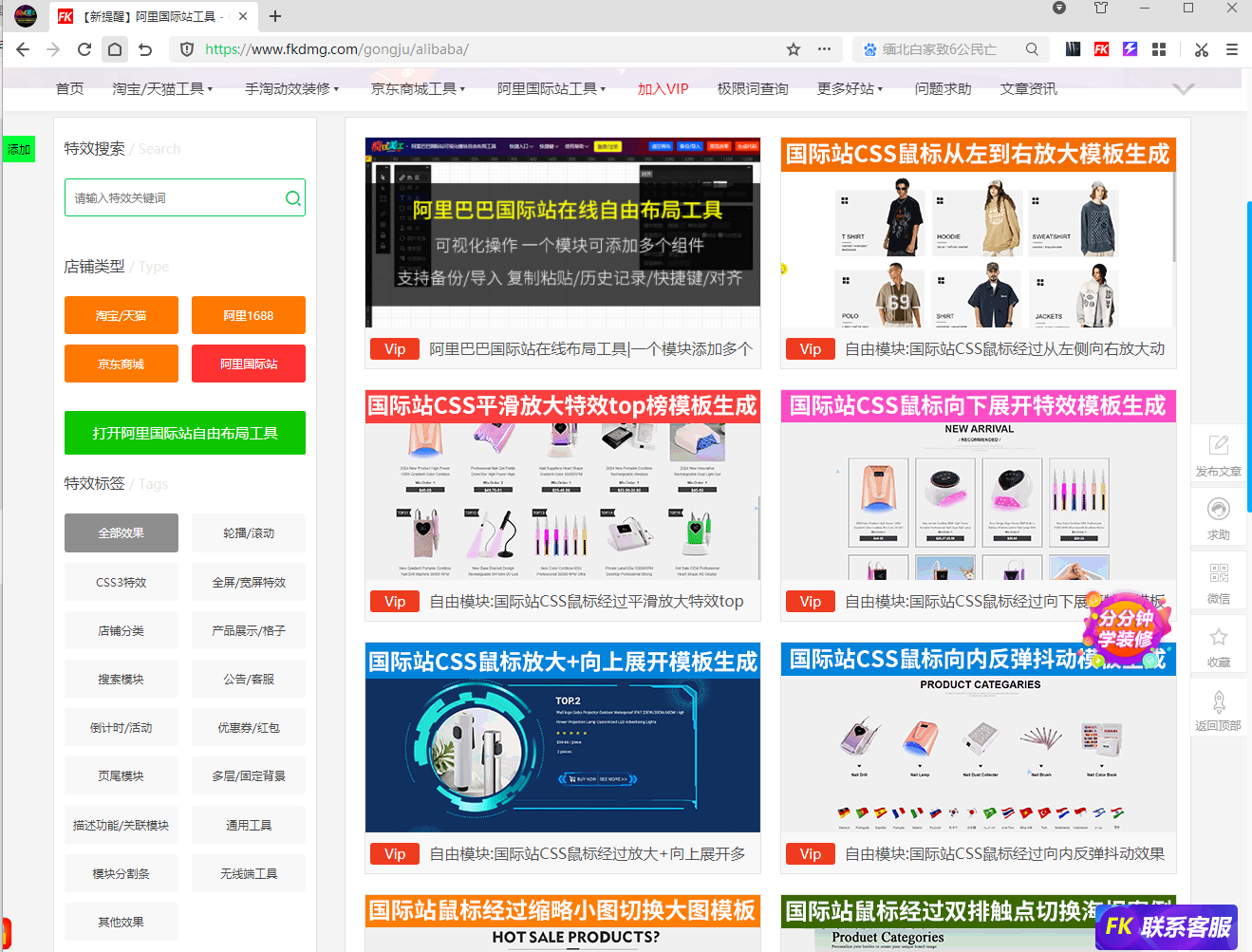Viewport: 1252px width, 952px height.
Task: Click the search icon in 特效关键词 box
Action: pos(293,197)
